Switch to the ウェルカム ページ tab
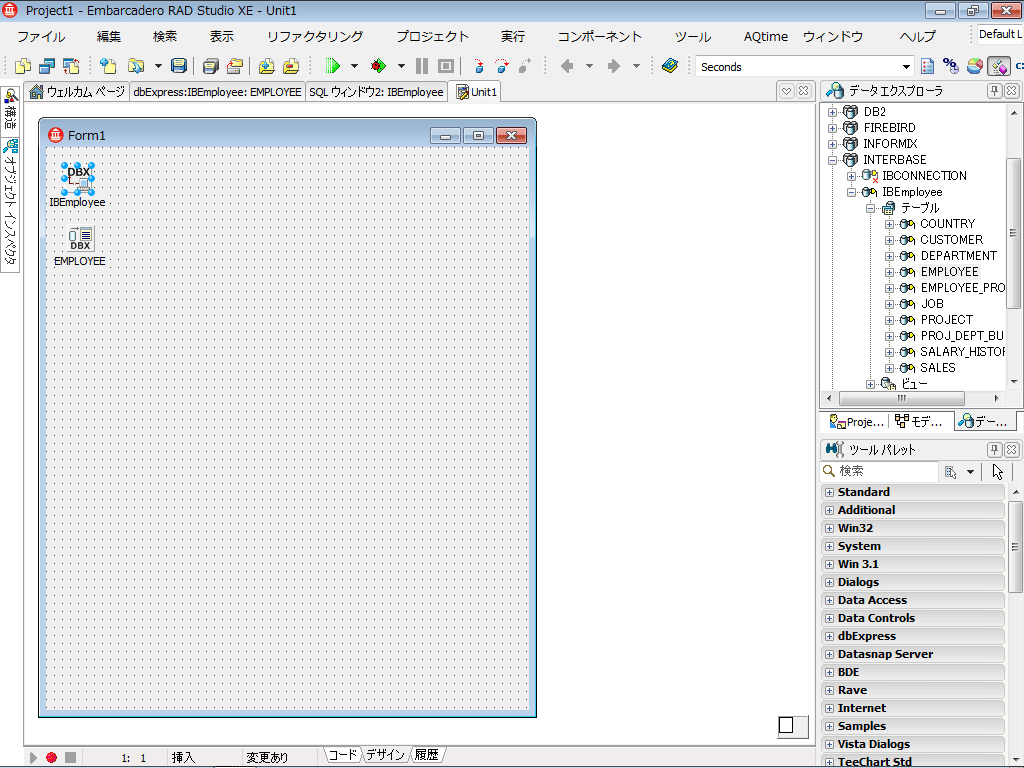Viewport: 1024px width, 768px height. (x=77, y=92)
